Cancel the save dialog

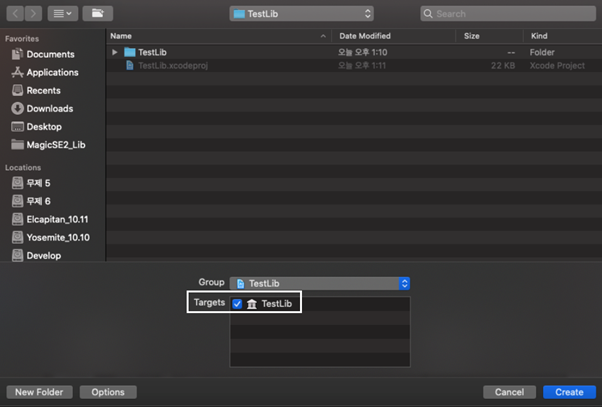[x=509, y=392]
